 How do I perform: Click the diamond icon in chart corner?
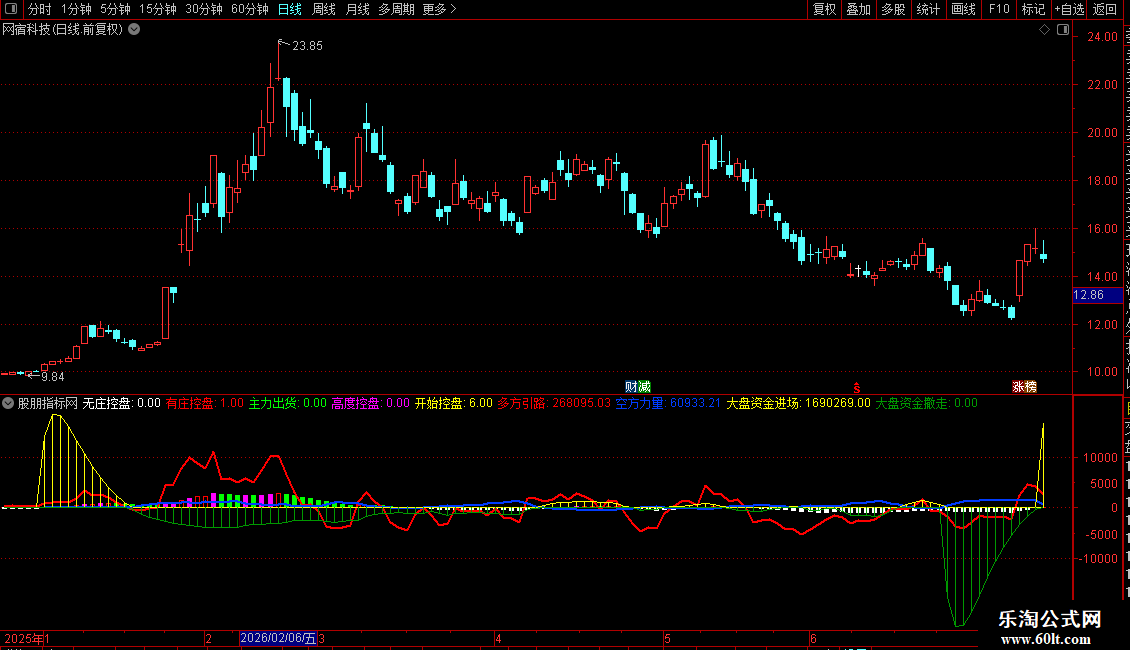tap(1044, 30)
